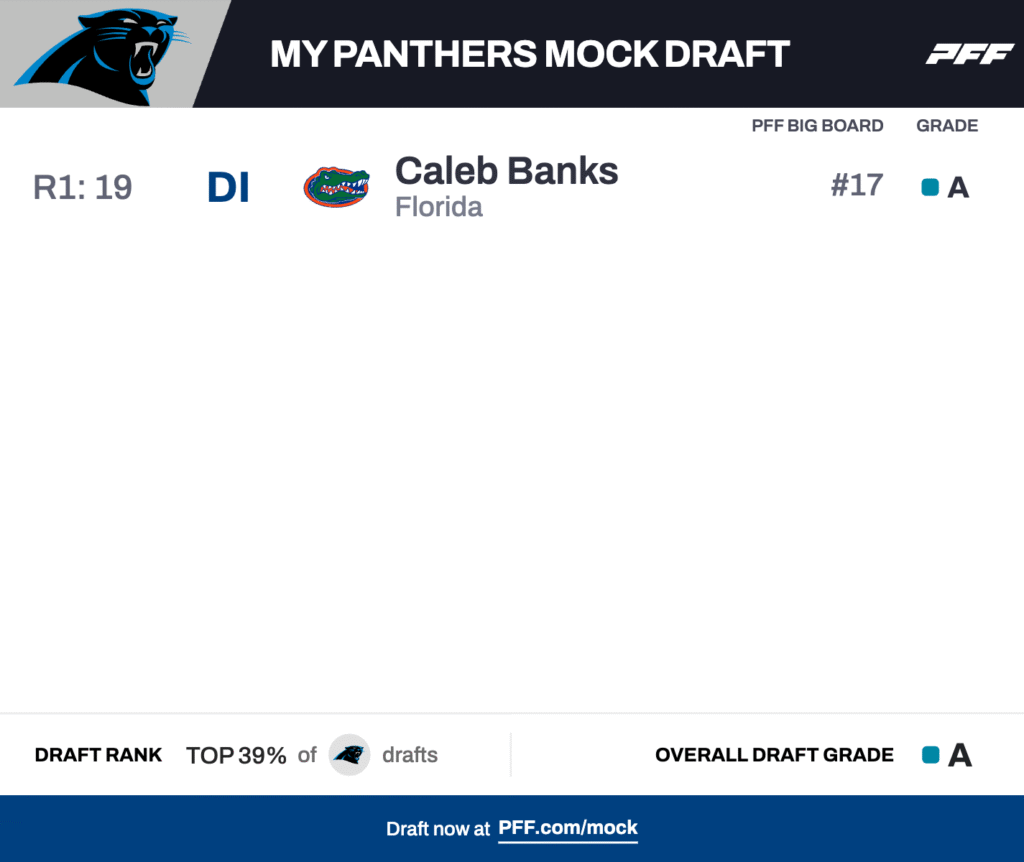
Task: Click the 'OVERALL DRAFT GRADE' label
Action: coord(774,755)
